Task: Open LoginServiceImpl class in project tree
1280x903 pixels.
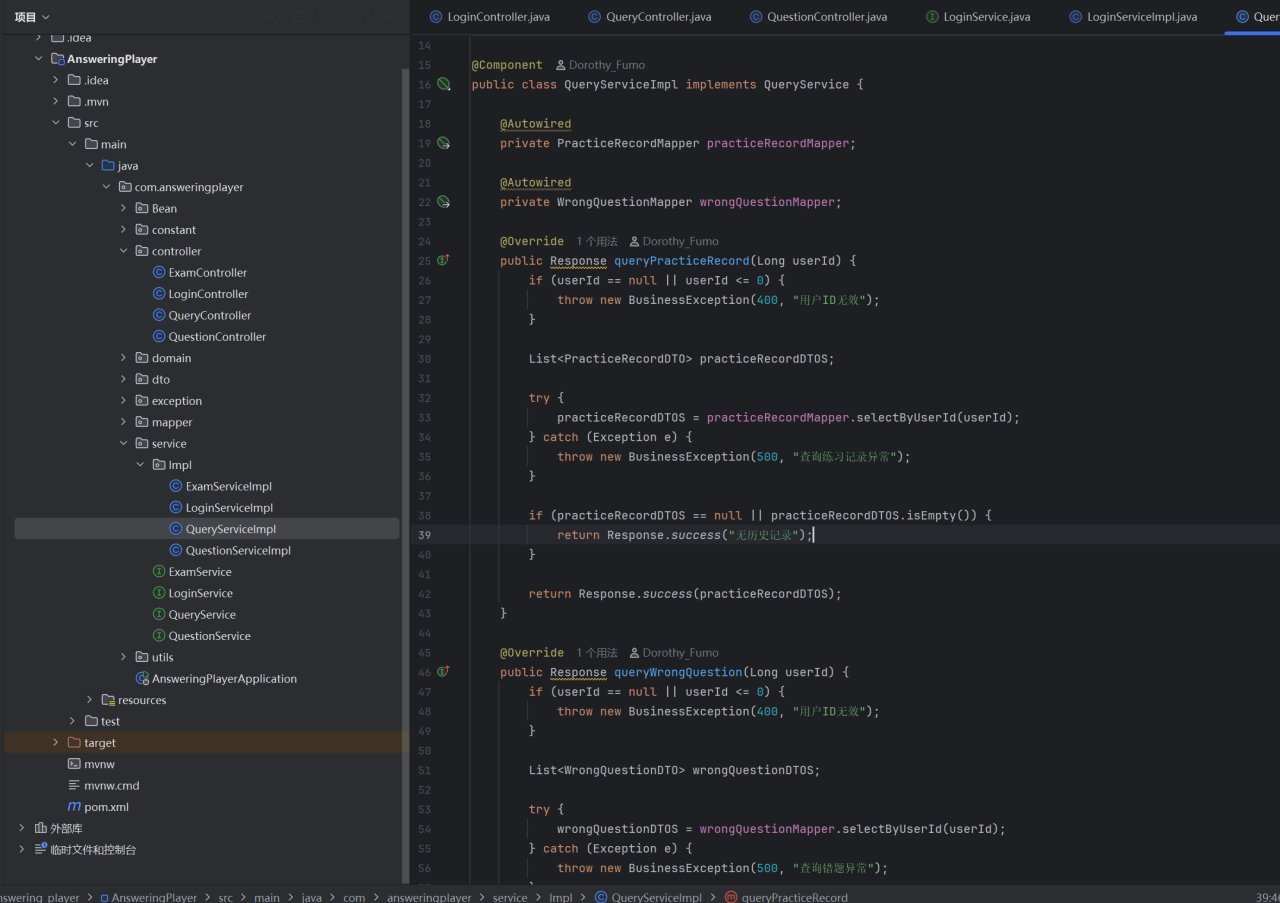Action: pos(221,508)
